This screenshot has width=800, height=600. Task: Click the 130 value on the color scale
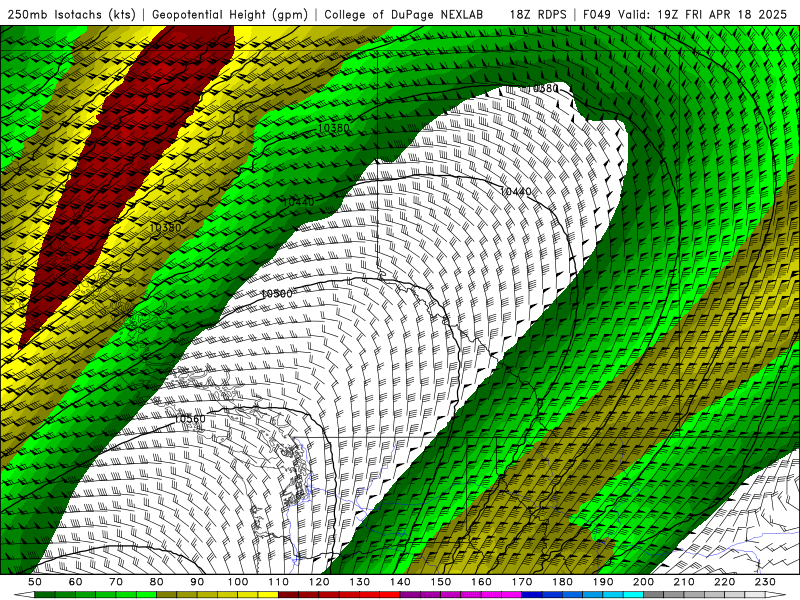point(360,582)
